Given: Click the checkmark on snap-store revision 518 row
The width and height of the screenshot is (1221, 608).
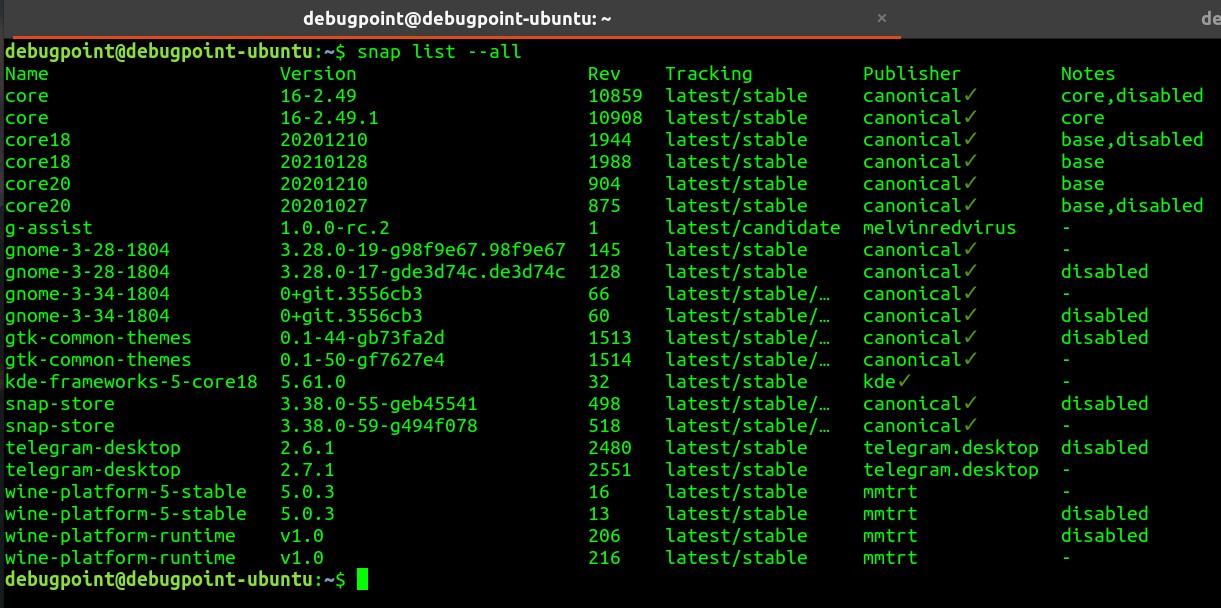Looking at the screenshot, I should pos(969,425).
